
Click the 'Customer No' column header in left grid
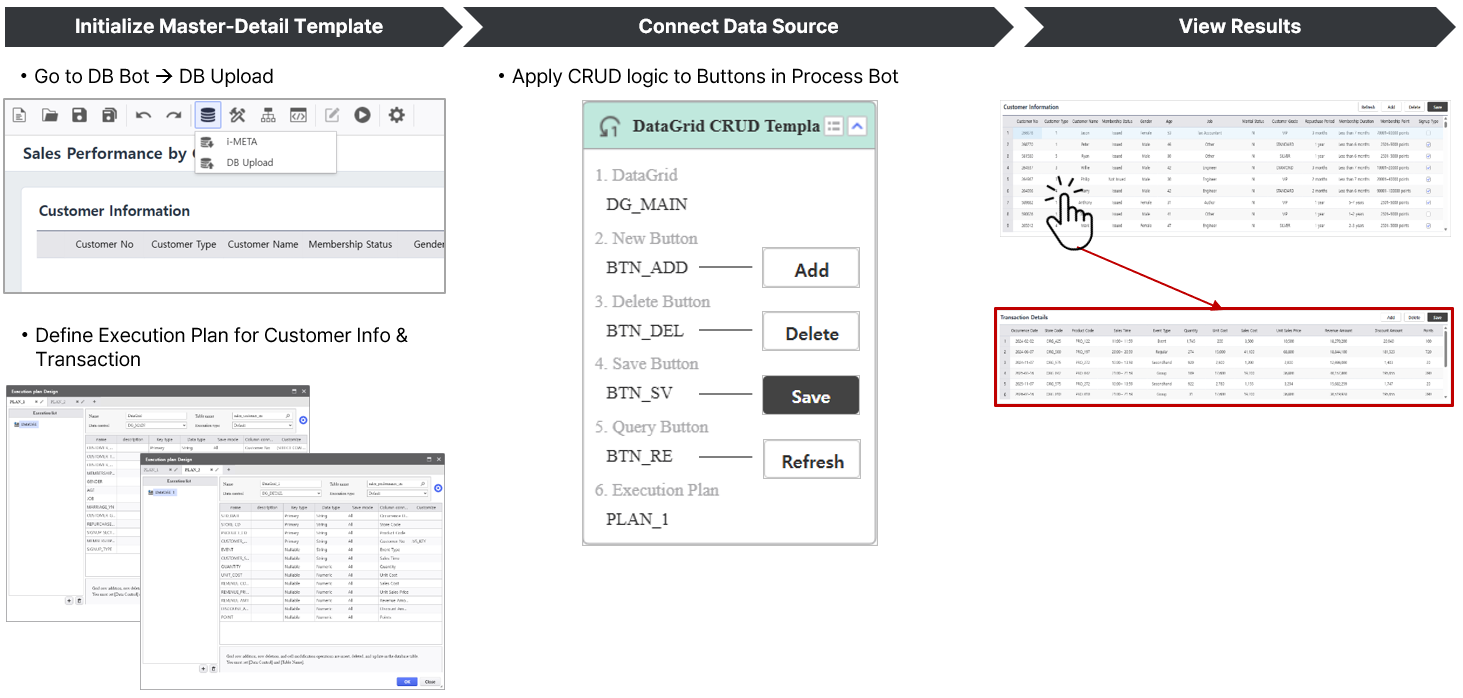pyautogui.click(x=104, y=244)
